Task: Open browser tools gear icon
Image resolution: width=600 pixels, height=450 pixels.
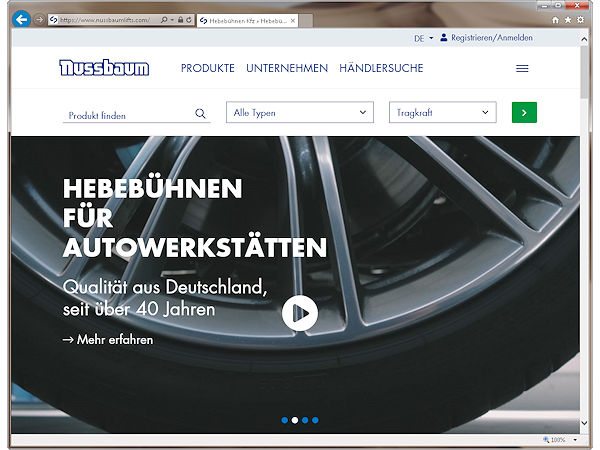Action: pos(580,20)
